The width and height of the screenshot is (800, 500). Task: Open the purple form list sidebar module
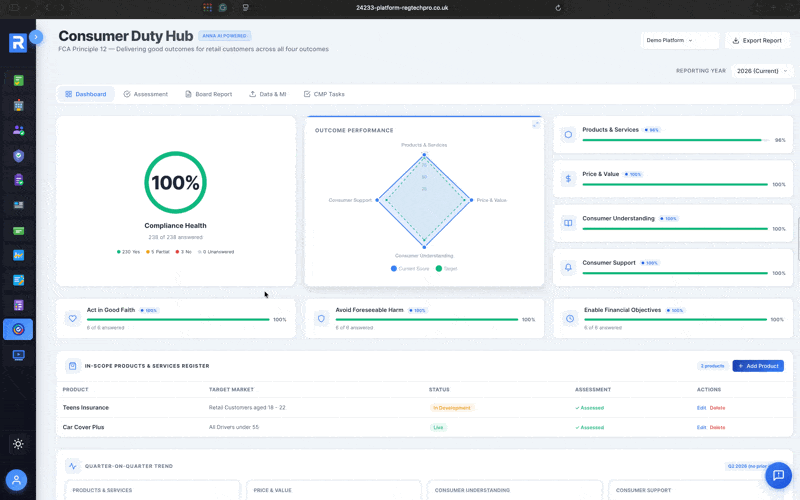click(x=18, y=305)
